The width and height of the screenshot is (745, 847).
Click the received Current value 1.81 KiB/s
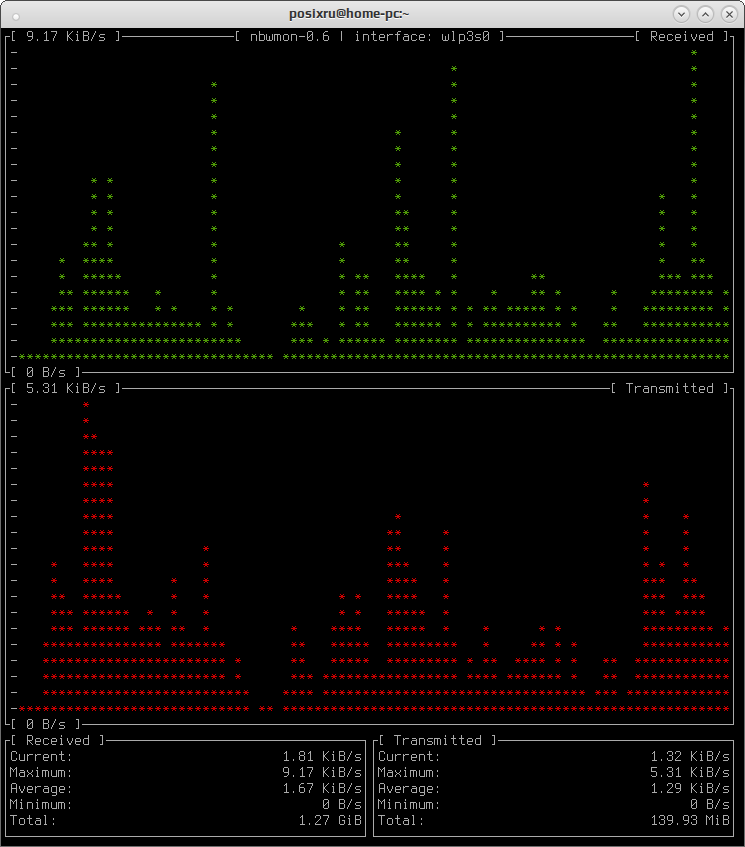point(322,756)
